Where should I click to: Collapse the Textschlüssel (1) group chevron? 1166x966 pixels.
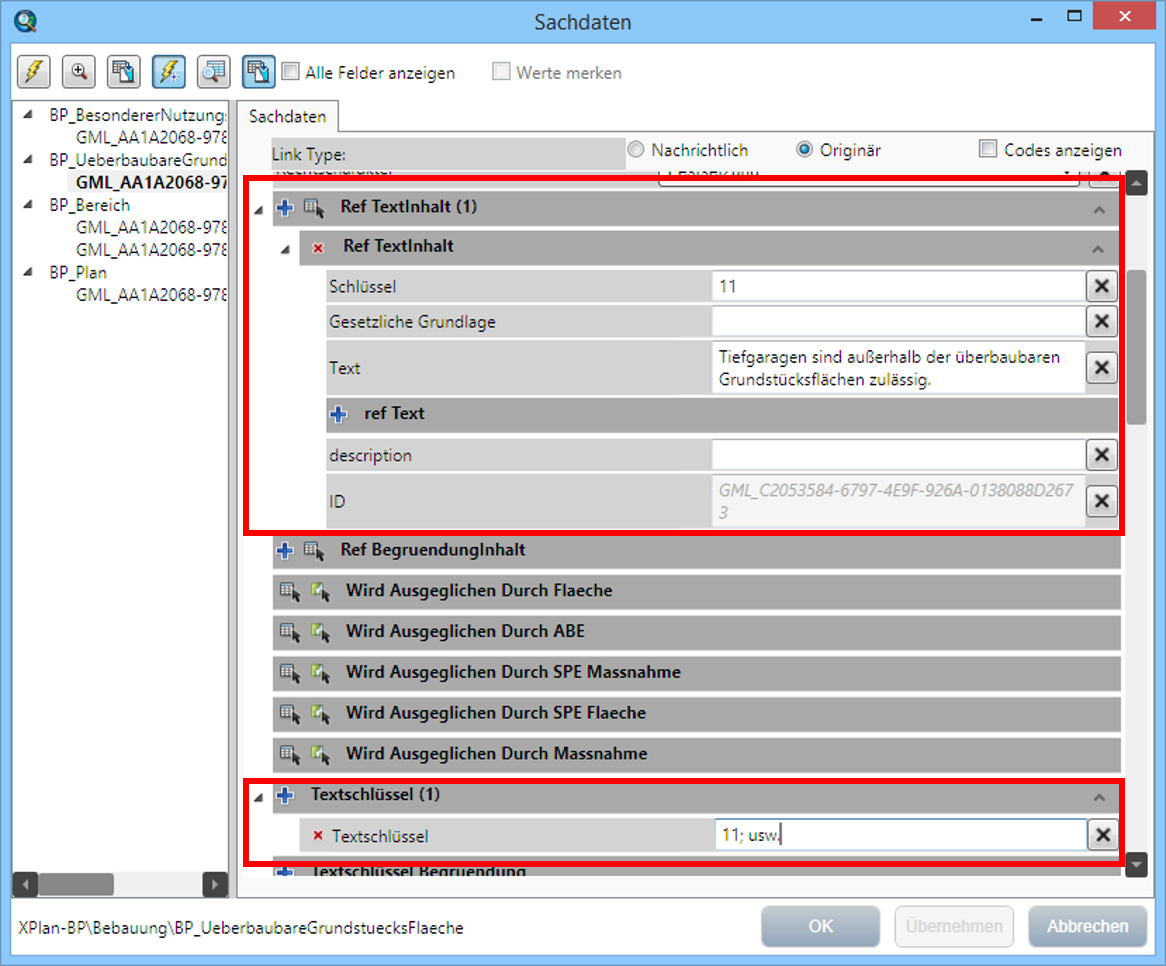(1099, 797)
